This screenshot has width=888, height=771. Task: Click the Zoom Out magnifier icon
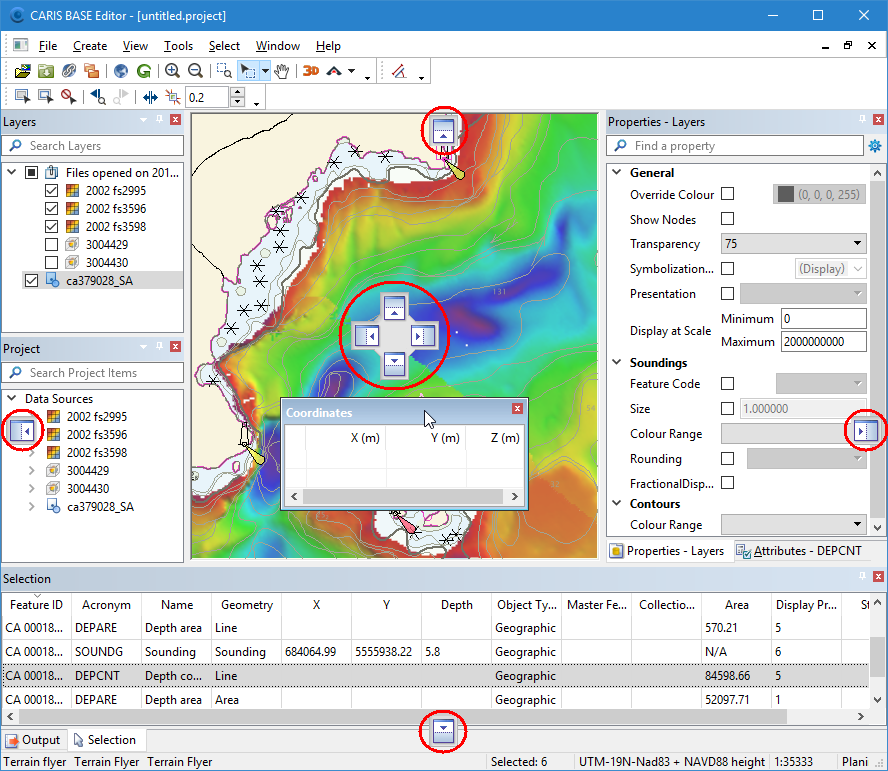point(195,71)
